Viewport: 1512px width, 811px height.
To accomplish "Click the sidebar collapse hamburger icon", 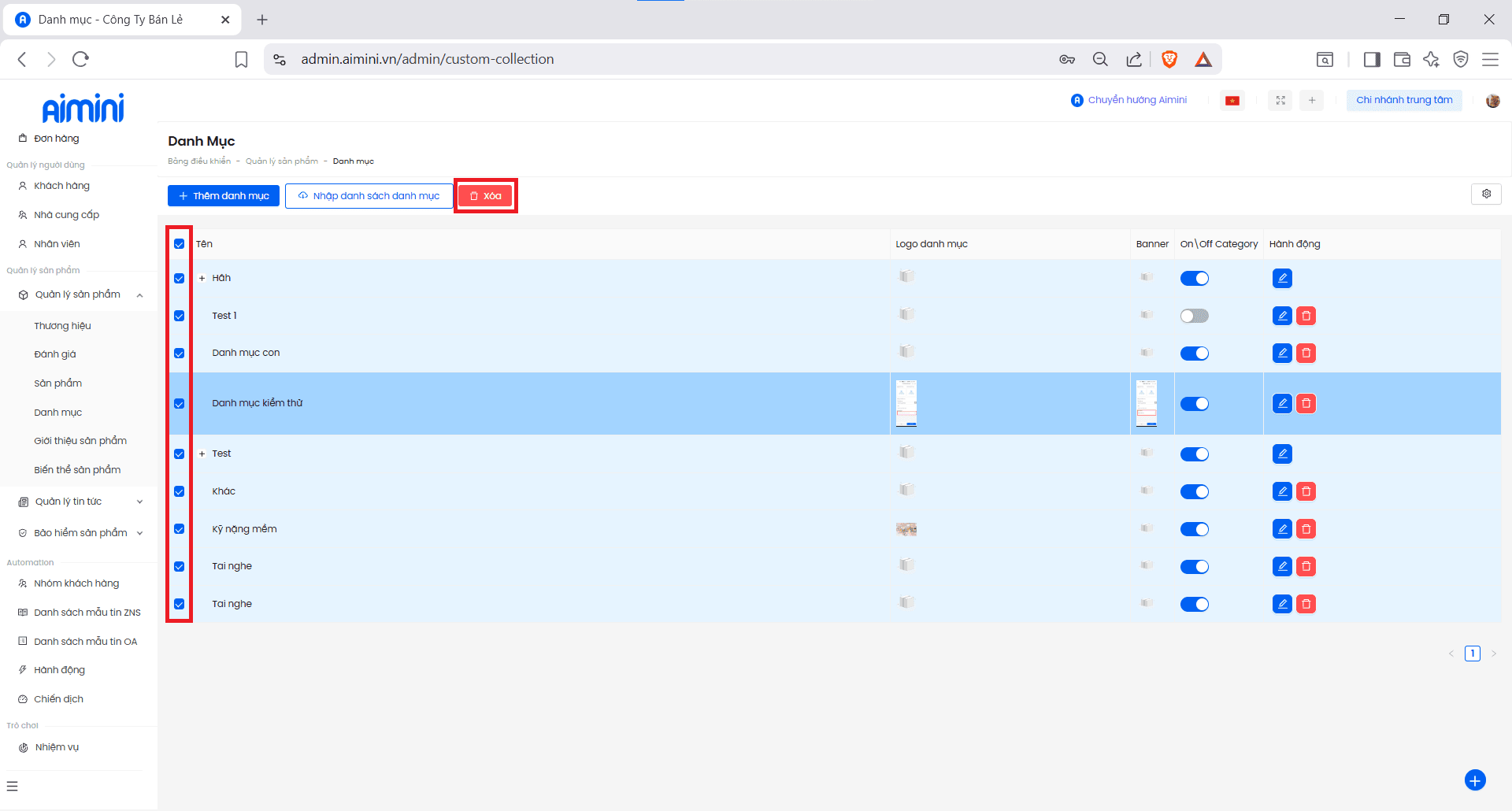I will pos(13,786).
